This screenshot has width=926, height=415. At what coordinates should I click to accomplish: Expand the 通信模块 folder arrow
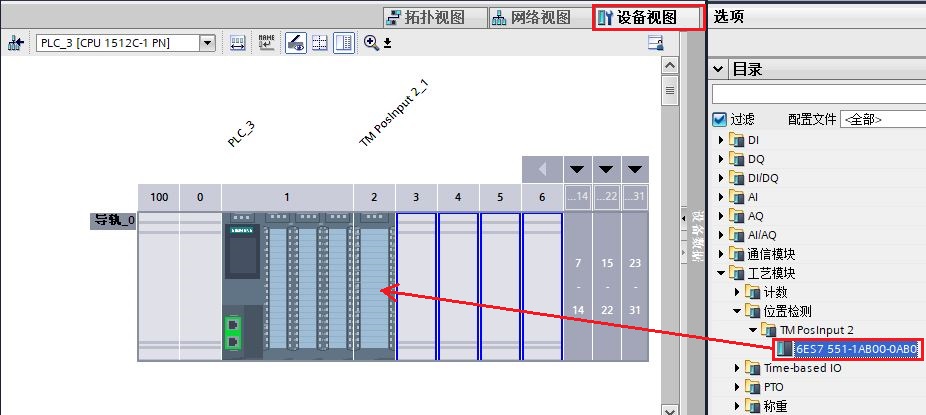[x=721, y=254]
